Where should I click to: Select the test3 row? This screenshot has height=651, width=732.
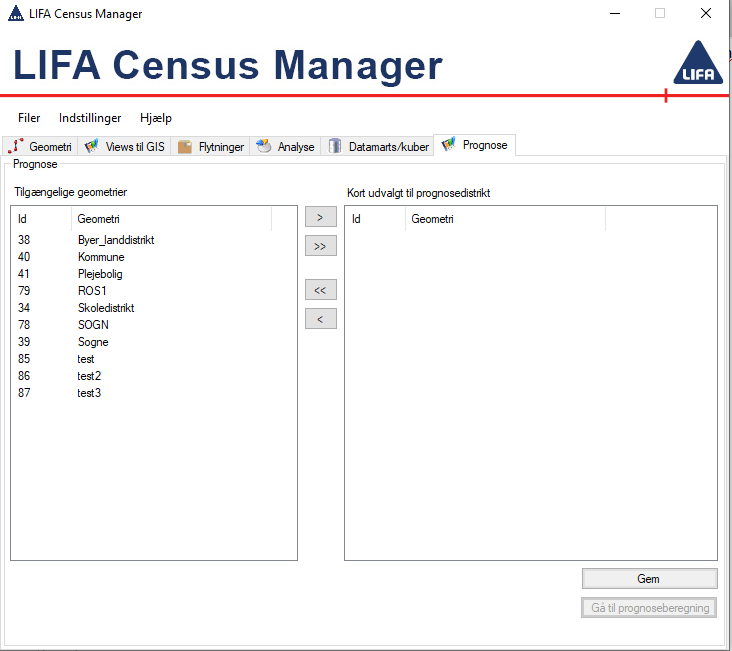(154, 393)
